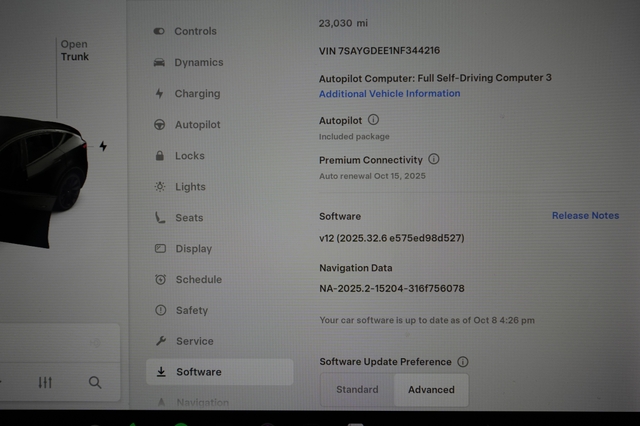640x426 pixels.
Task: Open the Safety settings
Action: (182, 310)
